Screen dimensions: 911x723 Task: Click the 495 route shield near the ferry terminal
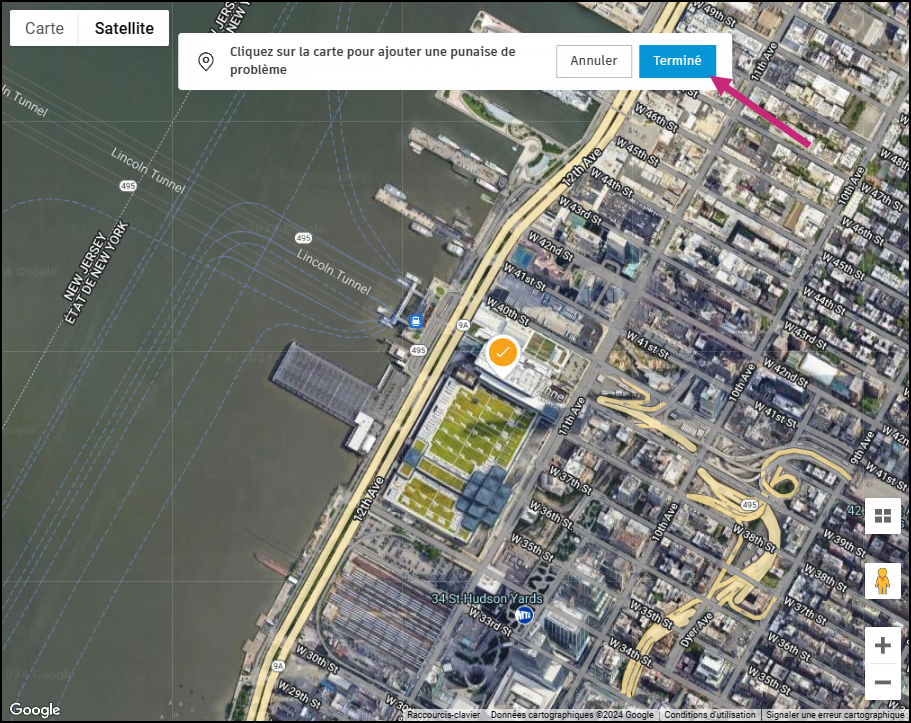tap(418, 350)
